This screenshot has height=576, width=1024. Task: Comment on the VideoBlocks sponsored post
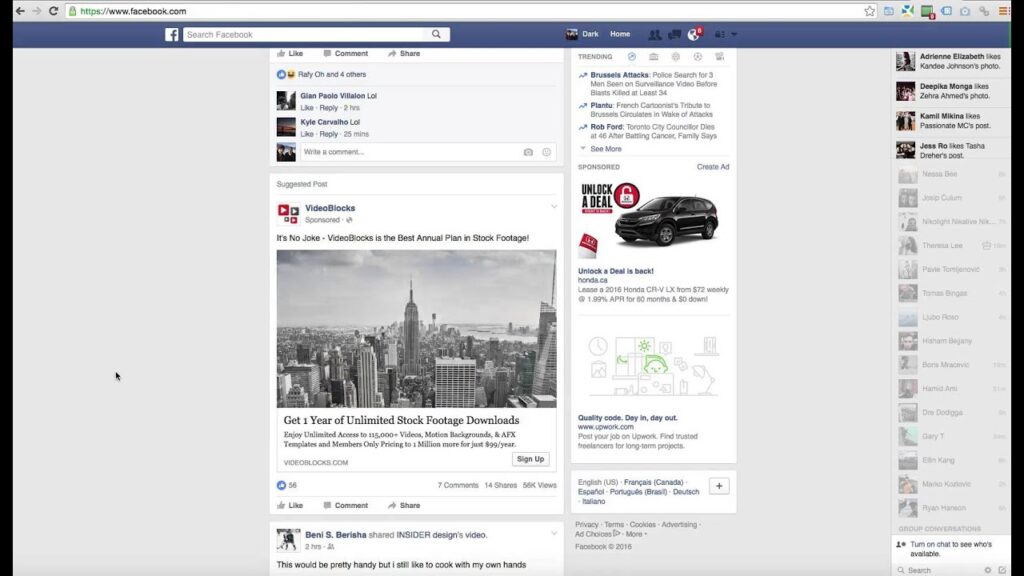point(345,505)
